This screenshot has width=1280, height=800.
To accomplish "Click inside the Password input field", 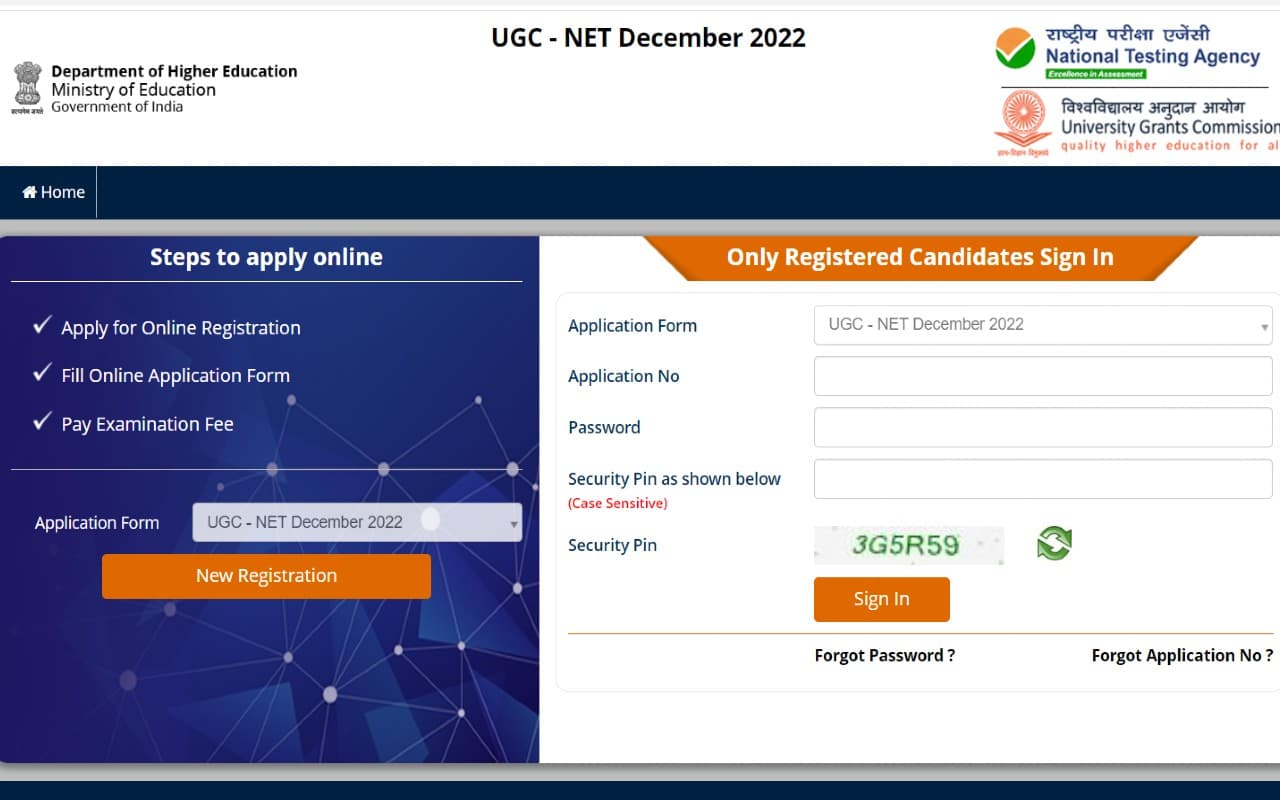I will [x=1042, y=427].
